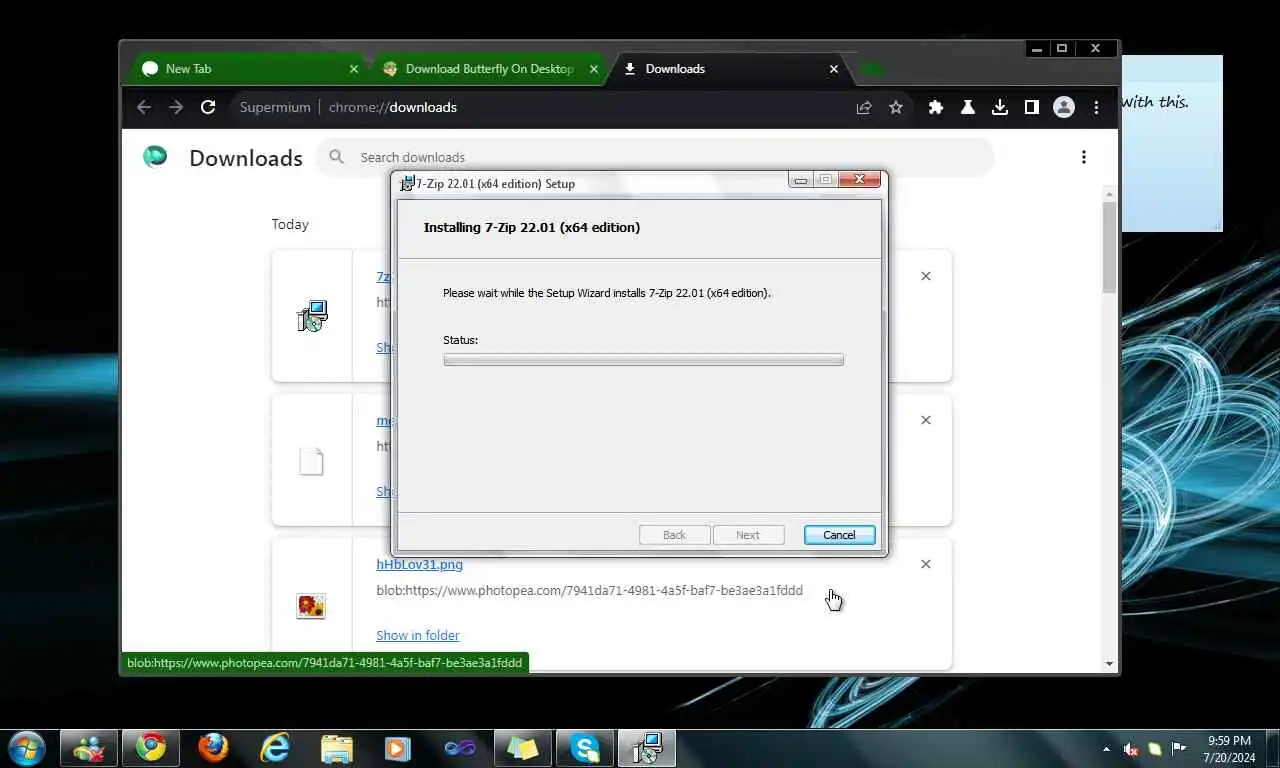
Task: Click the Chrome taskbar icon
Action: point(151,748)
